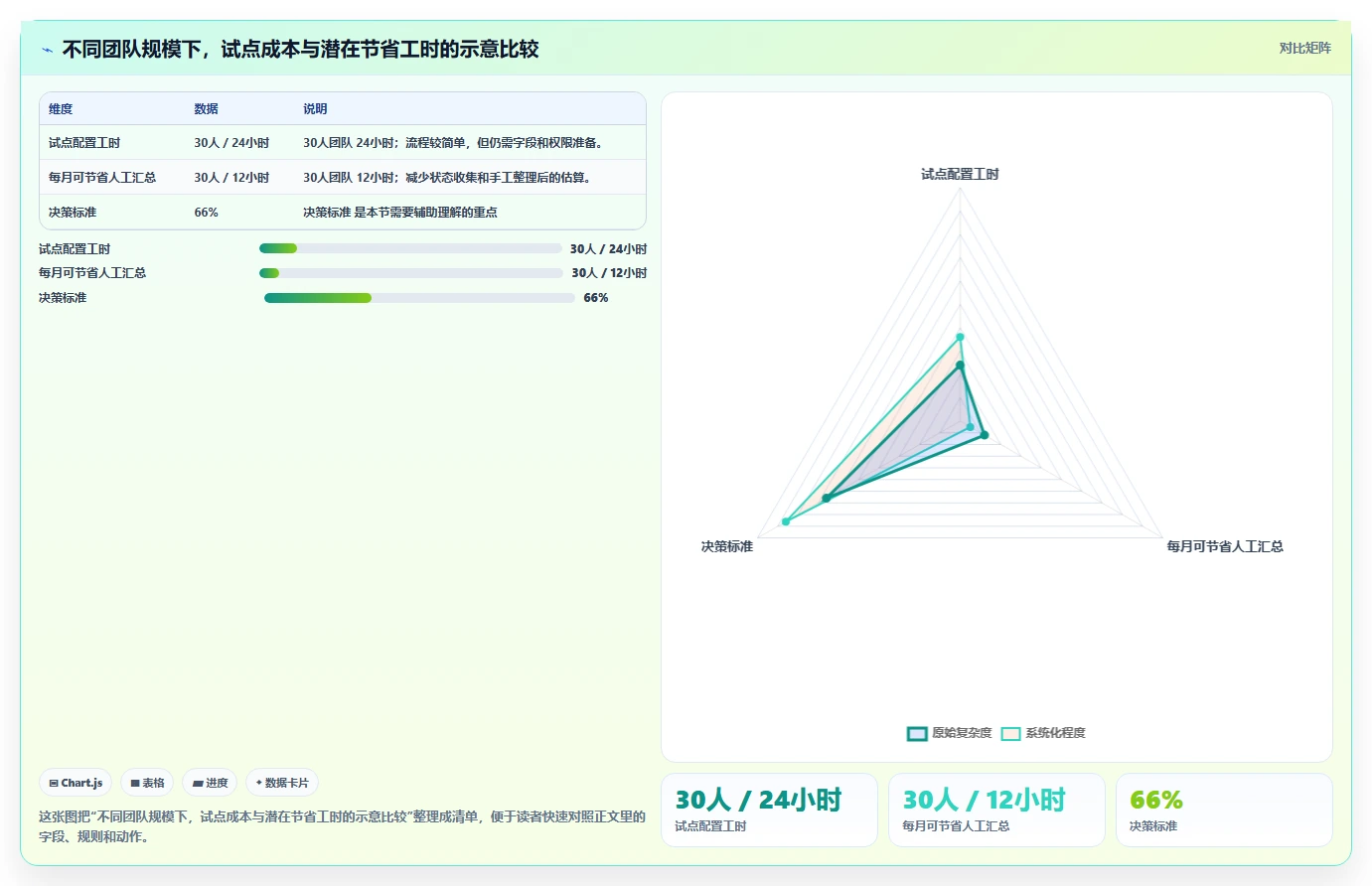Viewport: 1372px width, 886px height.
Task: Click the 30人 / 24小时 progress value label
Action: point(608,249)
